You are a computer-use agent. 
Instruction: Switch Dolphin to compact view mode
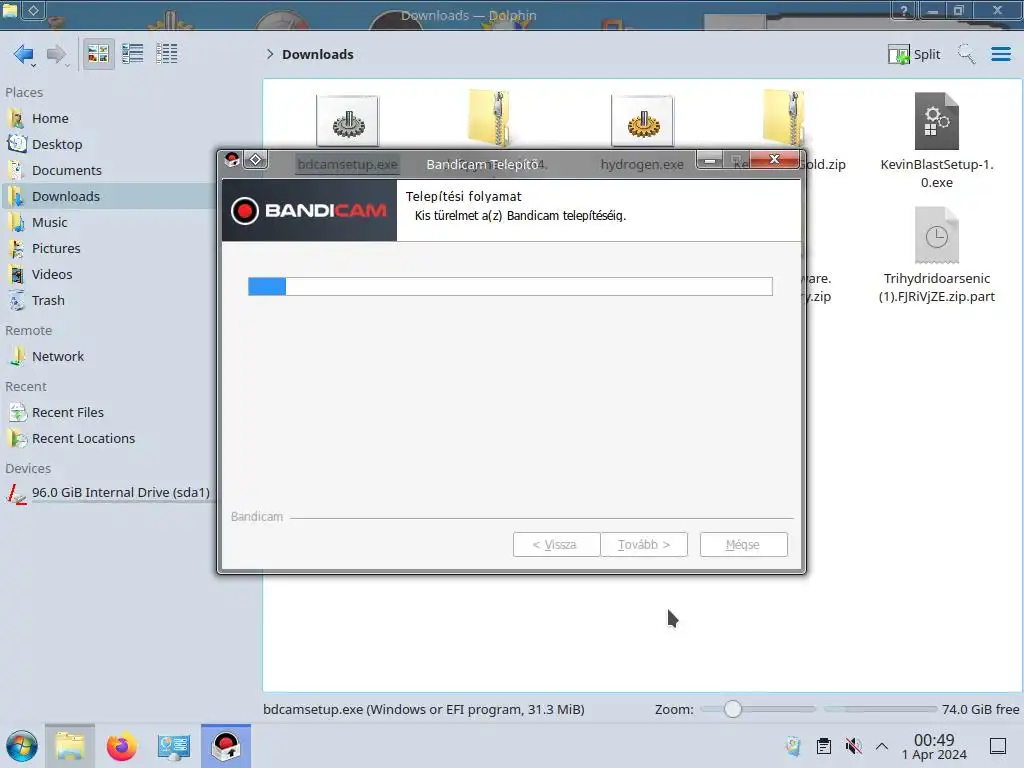[133, 54]
